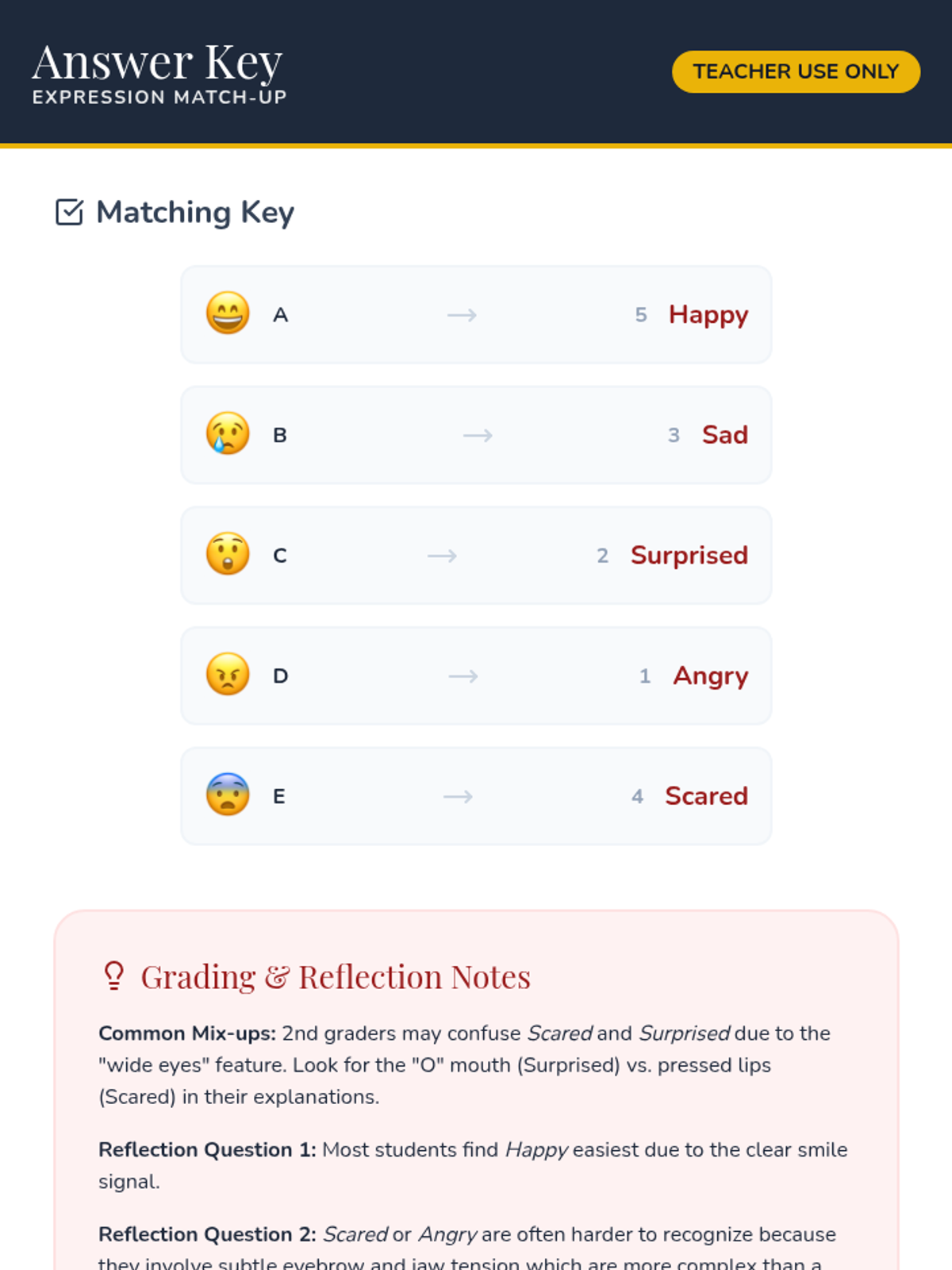Select the Sad answer label
952x1270 pixels.
click(x=725, y=435)
